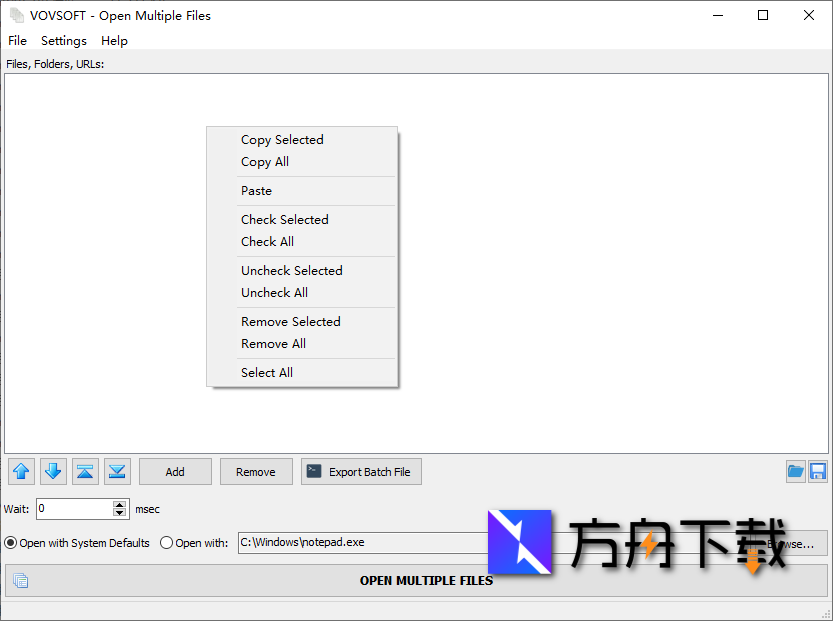Screen dimensions: 833x621
Task: Move selected item to top of list
Action: coord(85,471)
